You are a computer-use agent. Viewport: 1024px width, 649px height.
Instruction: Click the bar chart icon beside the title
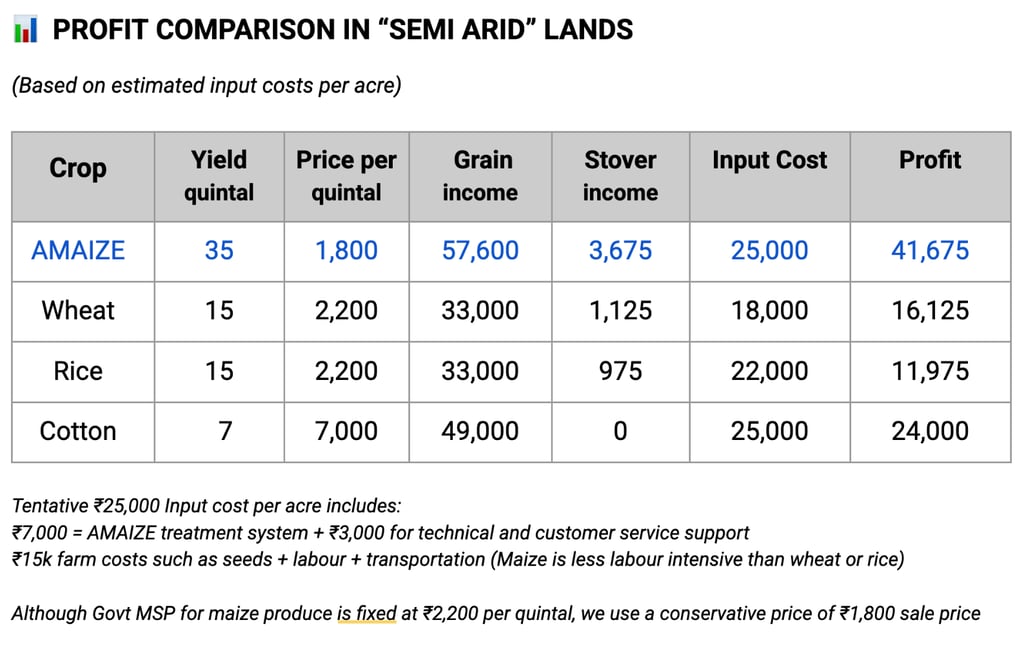pyautogui.click(x=25, y=30)
